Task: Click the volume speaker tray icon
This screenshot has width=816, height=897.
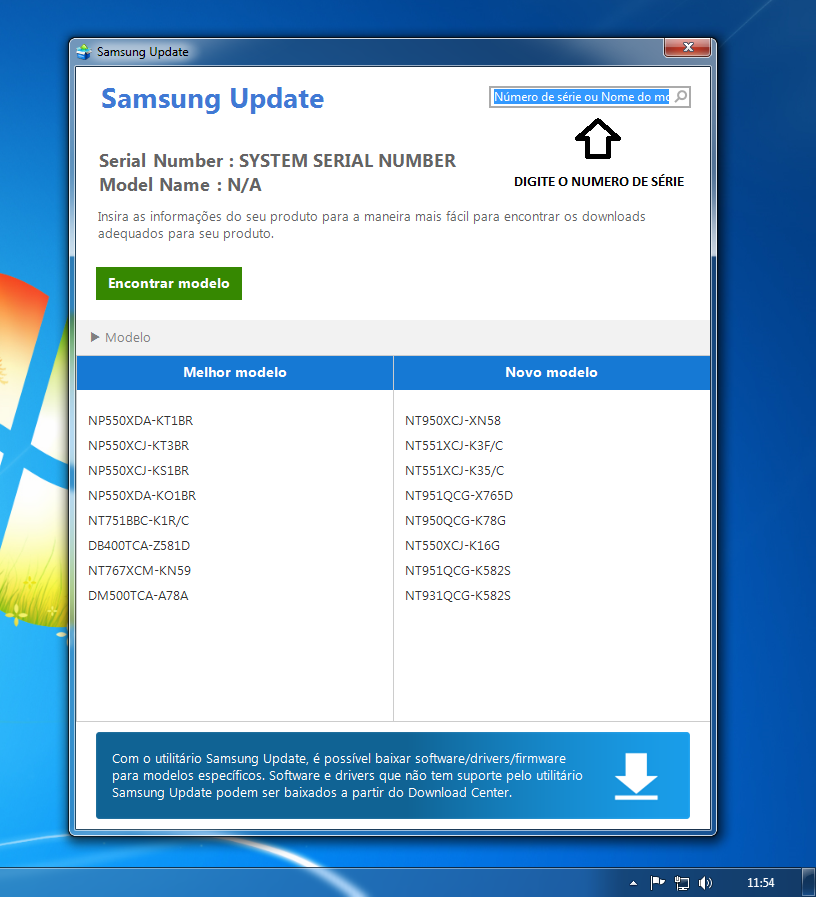Action: [x=705, y=883]
